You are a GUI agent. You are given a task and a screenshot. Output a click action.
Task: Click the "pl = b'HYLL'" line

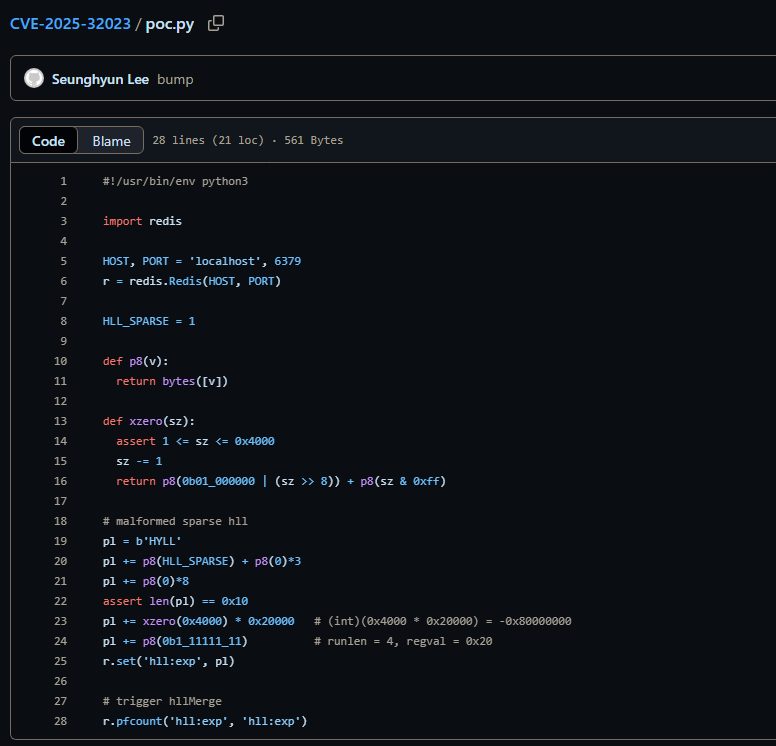pyautogui.click(x=142, y=541)
